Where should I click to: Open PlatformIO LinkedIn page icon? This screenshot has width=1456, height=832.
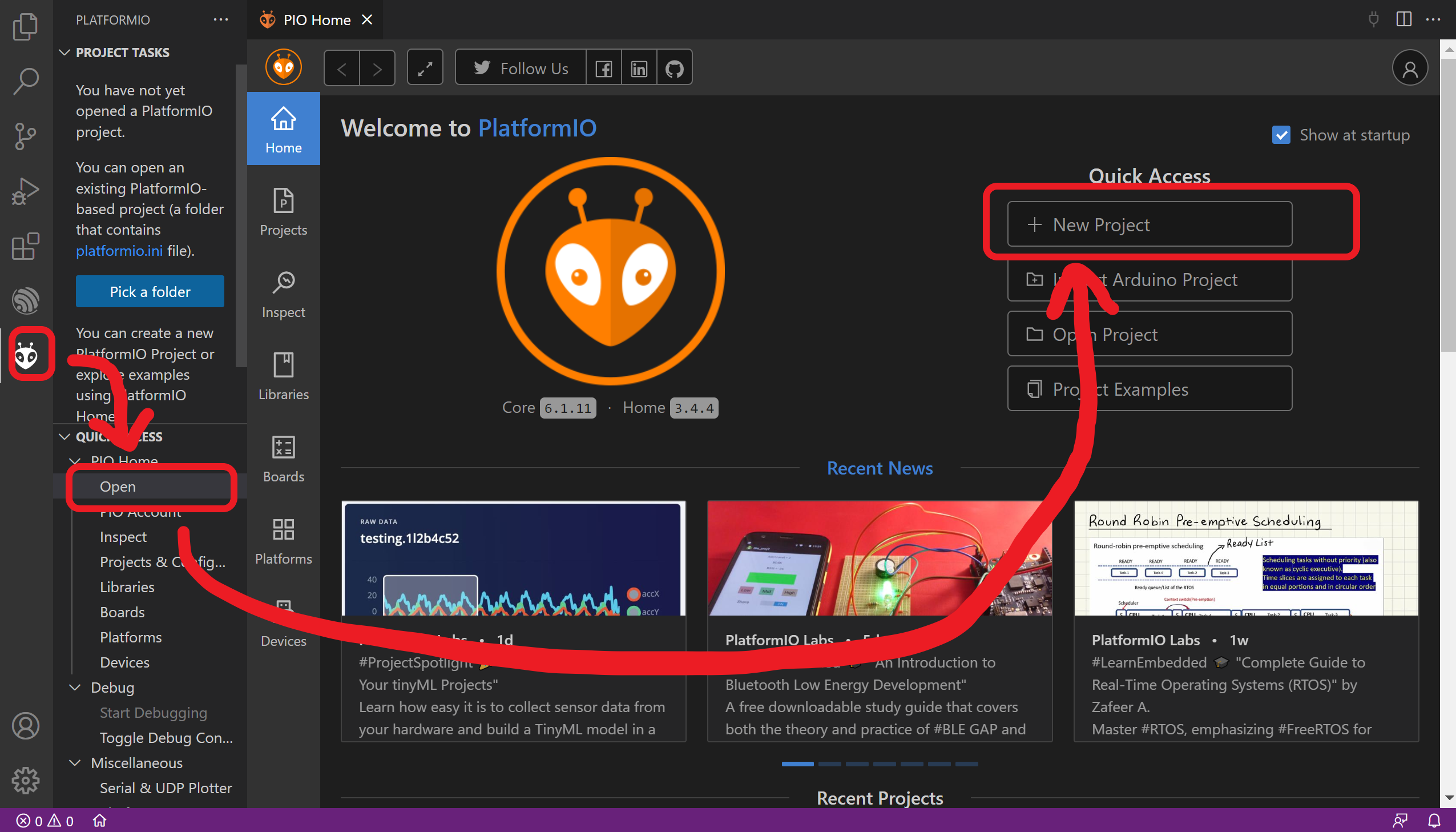(x=639, y=69)
